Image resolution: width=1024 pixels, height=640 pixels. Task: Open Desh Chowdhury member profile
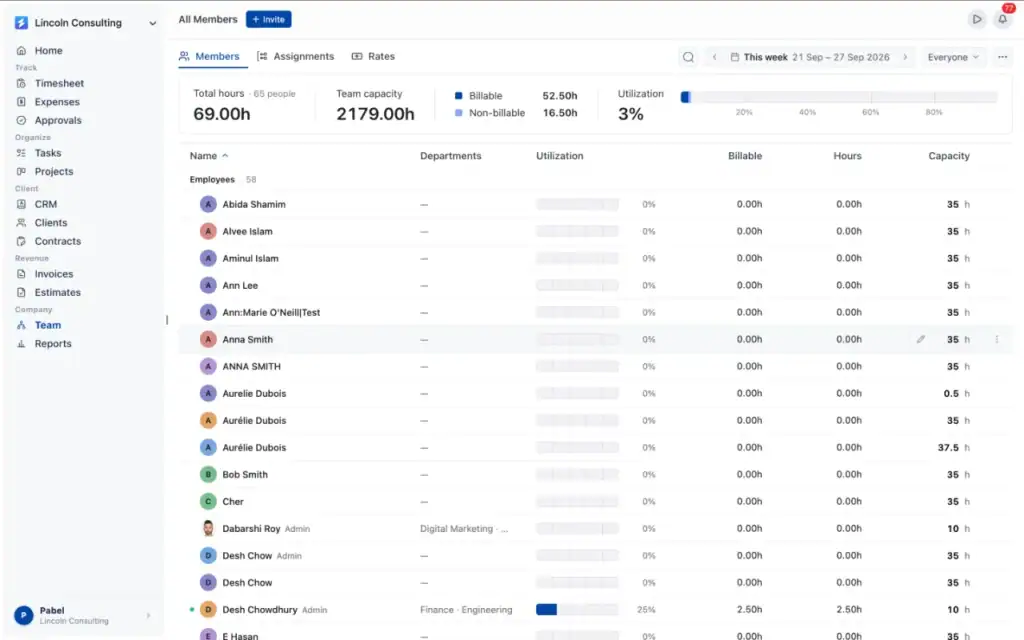259,610
